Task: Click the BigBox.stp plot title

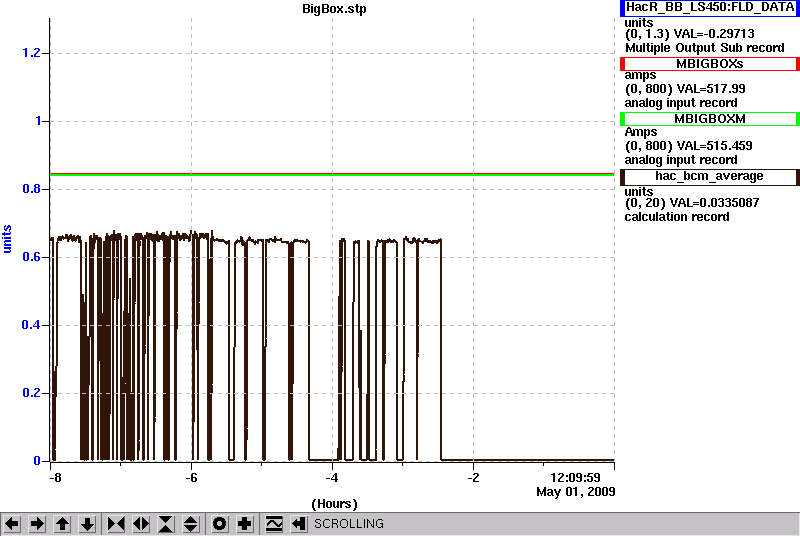Action: pos(334,9)
